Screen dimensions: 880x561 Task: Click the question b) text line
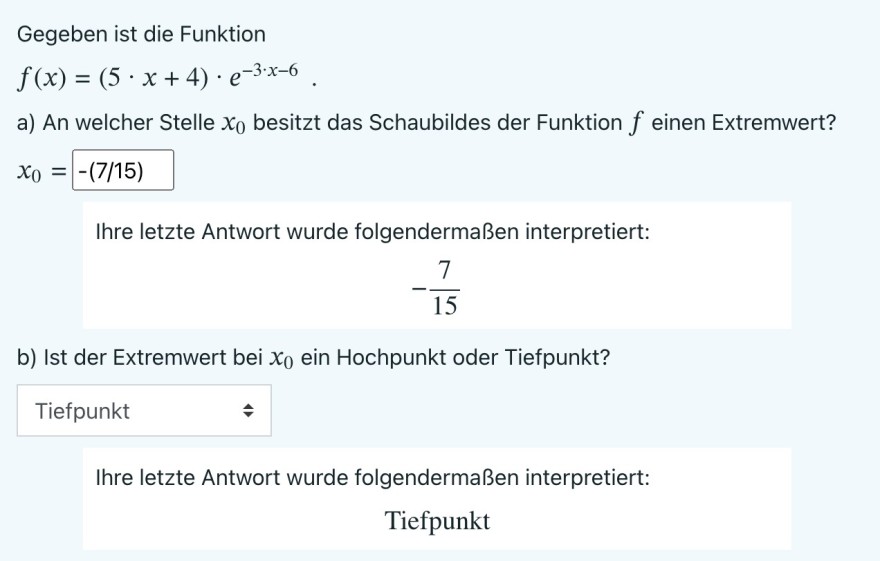pos(313,357)
